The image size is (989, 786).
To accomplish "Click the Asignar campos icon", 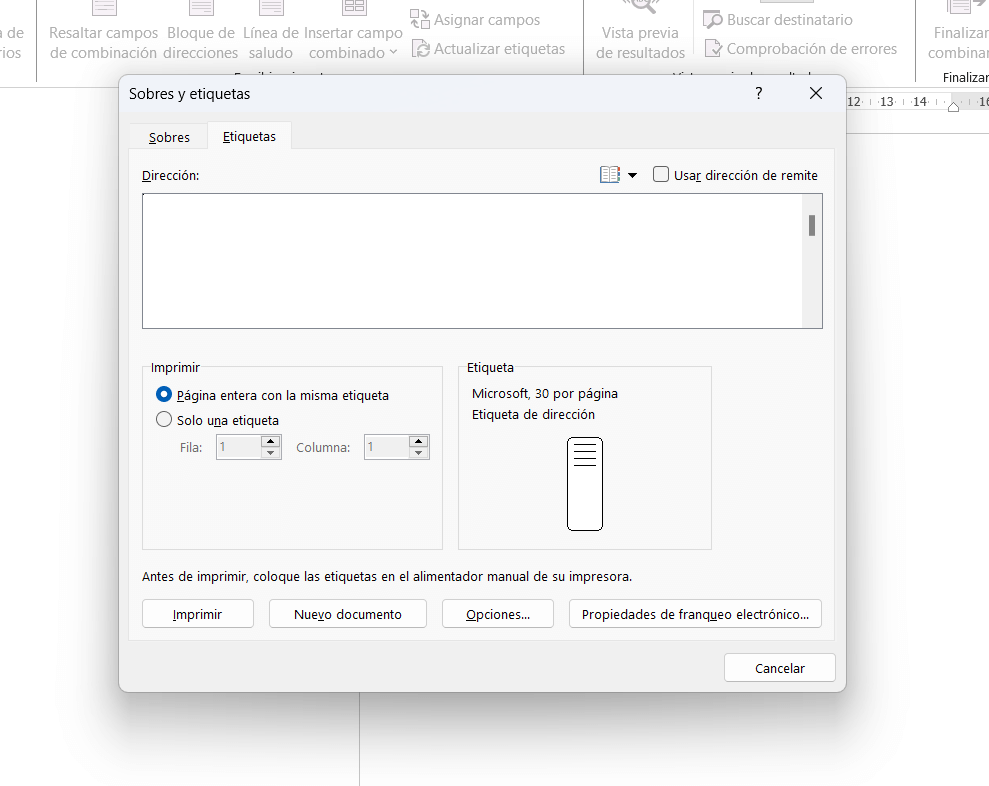I will tap(420, 20).
